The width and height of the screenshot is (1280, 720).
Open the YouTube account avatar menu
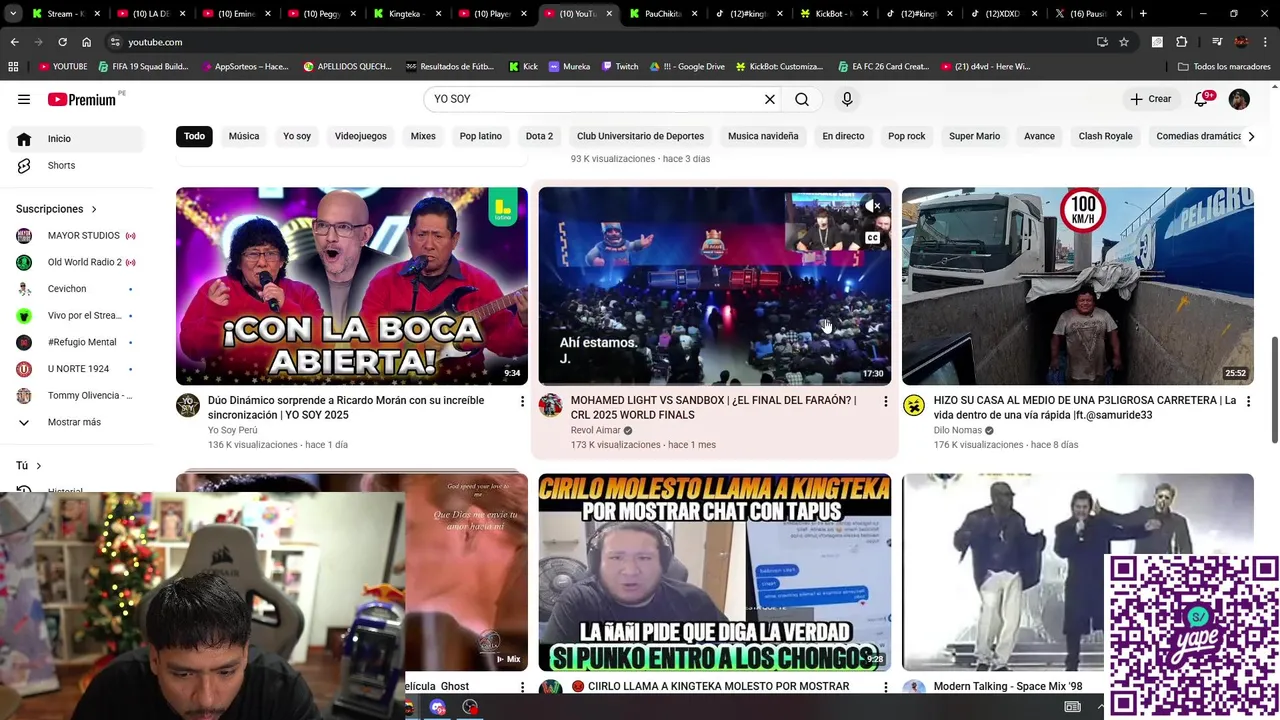(x=1239, y=99)
